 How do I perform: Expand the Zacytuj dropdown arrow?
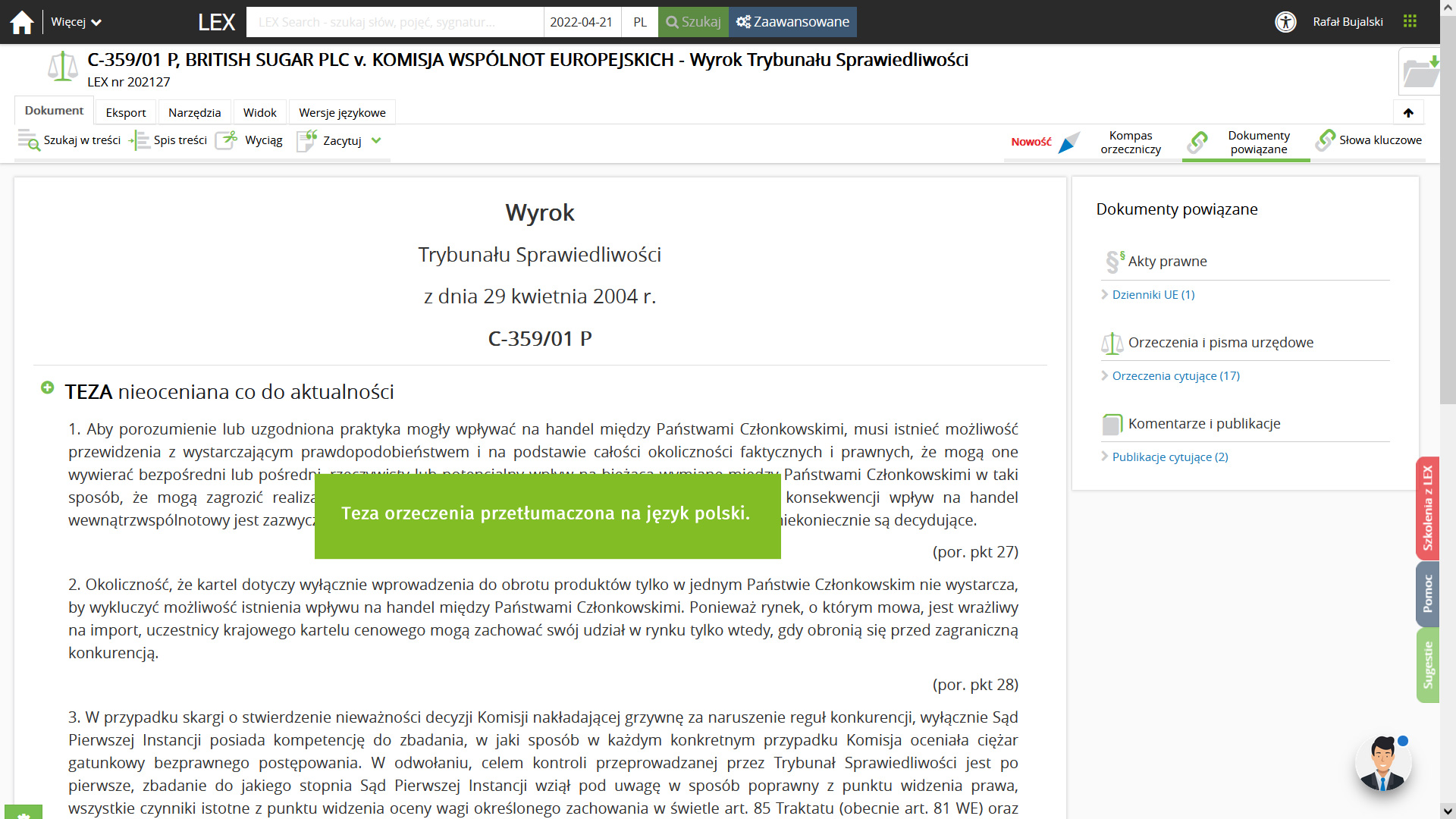(376, 140)
